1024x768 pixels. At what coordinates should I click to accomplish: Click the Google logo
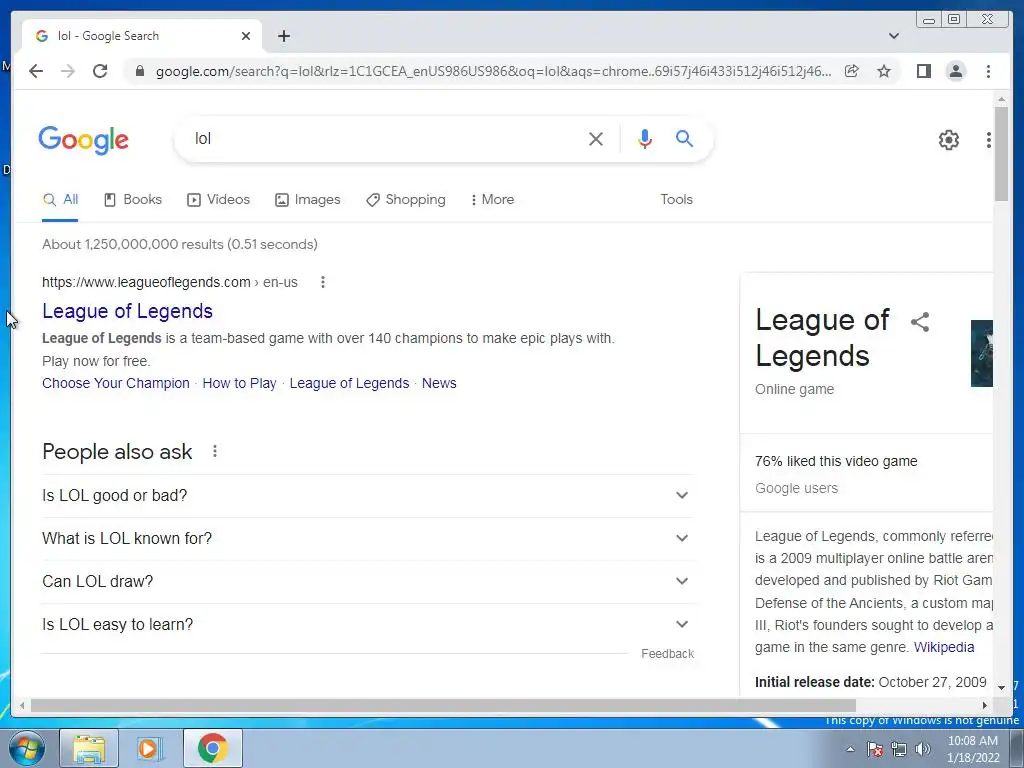(x=84, y=140)
